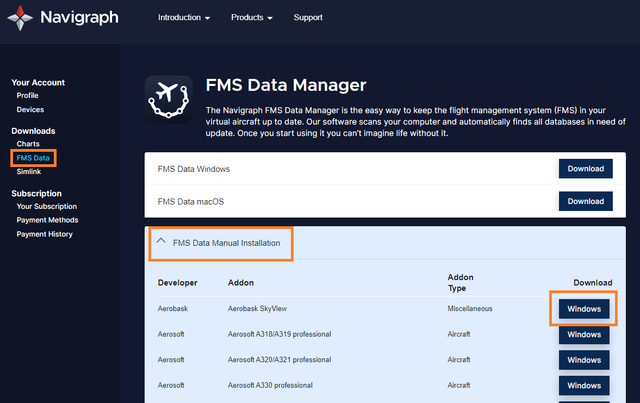Viewport: 640px width, 403px height.
Task: Click the 'Aerobask' developer cell
Action: (173, 309)
